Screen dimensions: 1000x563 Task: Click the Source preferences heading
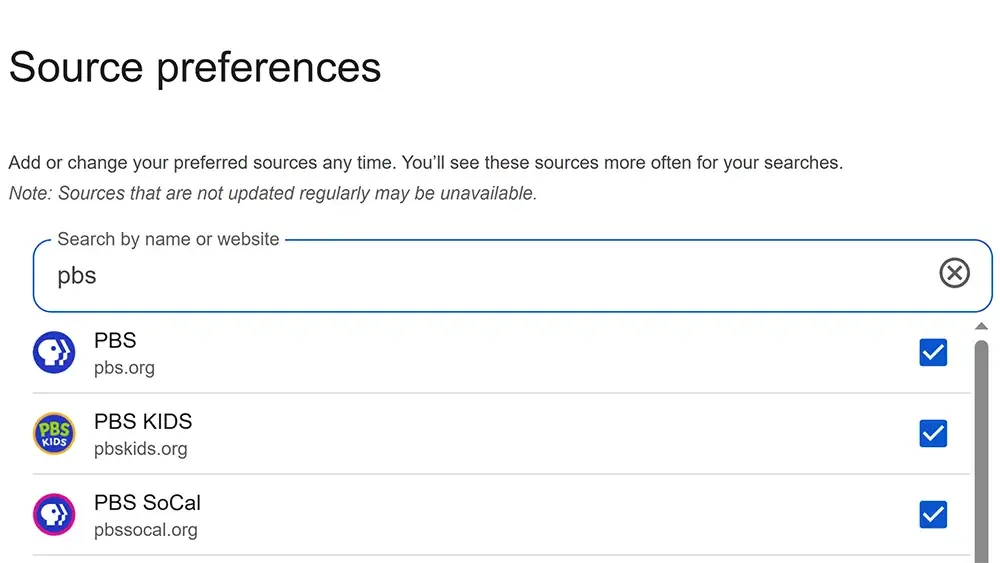tap(195, 68)
